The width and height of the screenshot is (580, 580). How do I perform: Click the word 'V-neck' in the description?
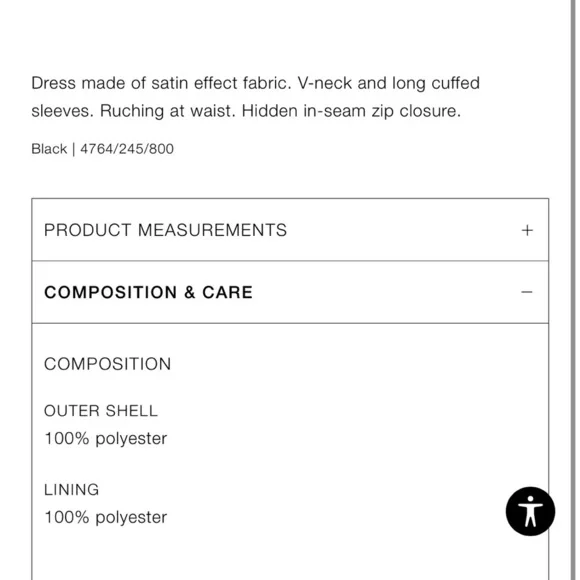324,83
